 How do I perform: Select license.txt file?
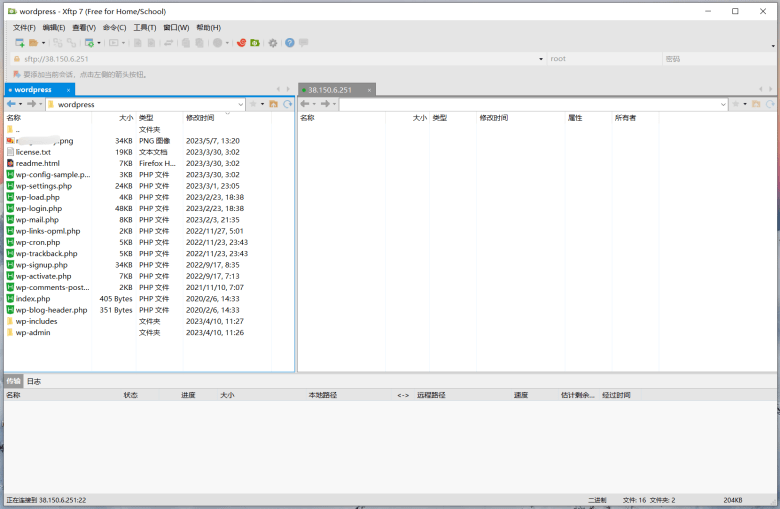tap(33, 152)
